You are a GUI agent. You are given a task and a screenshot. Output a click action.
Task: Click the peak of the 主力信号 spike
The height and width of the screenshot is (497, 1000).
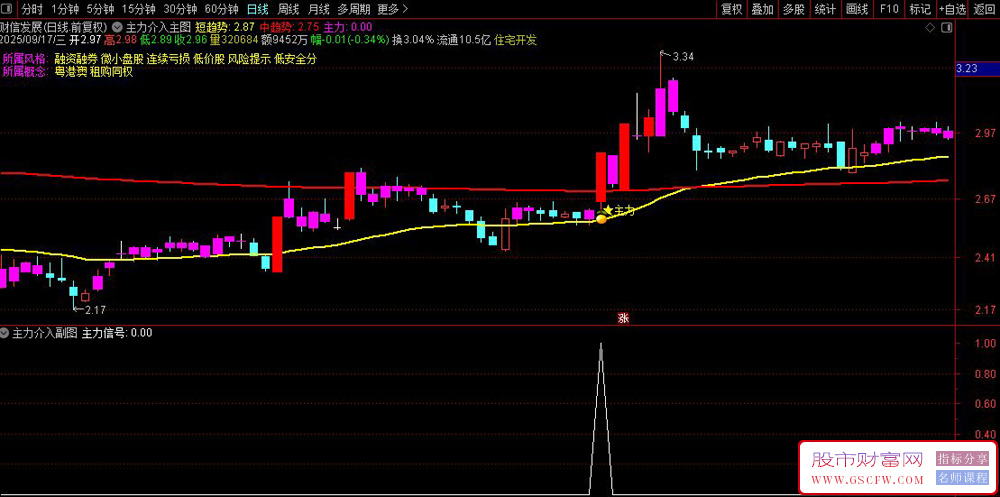click(x=601, y=345)
